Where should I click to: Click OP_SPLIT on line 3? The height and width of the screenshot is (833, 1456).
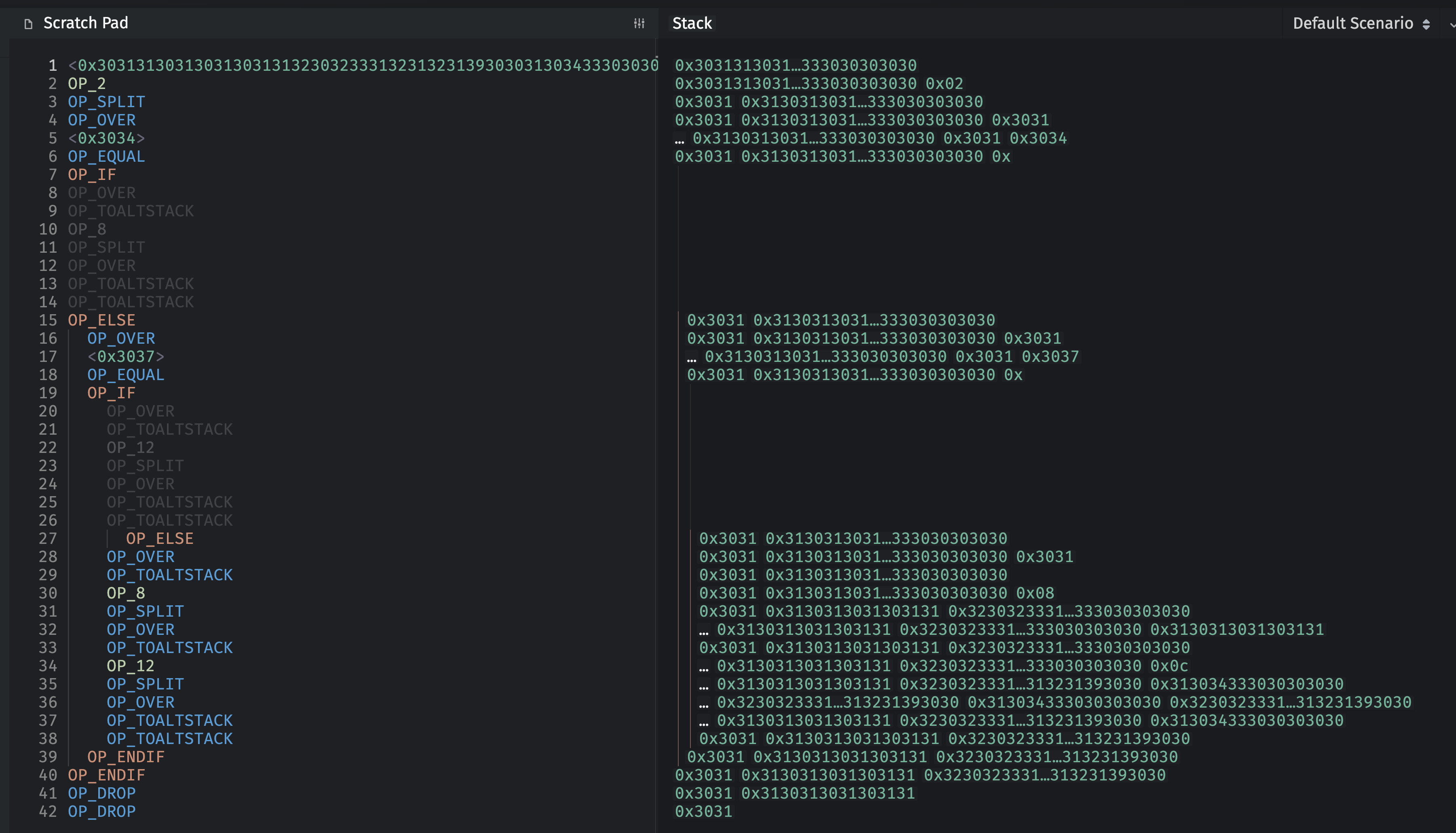[x=106, y=102]
